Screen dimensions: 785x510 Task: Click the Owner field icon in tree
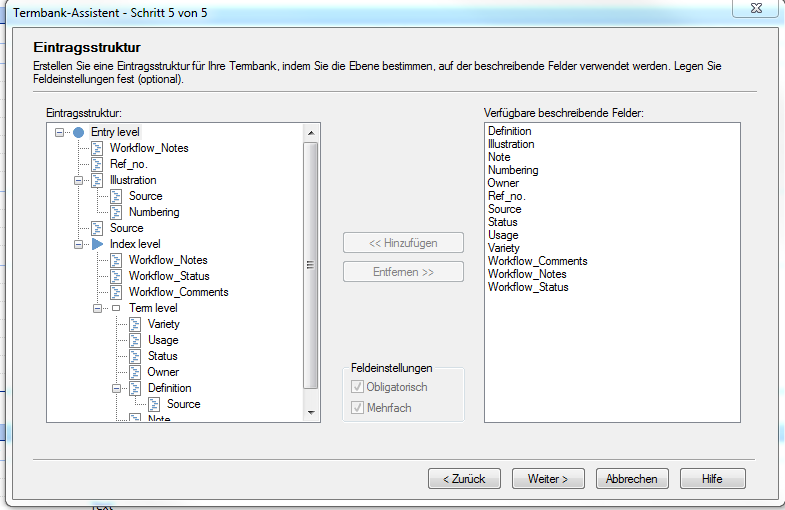tap(136, 372)
